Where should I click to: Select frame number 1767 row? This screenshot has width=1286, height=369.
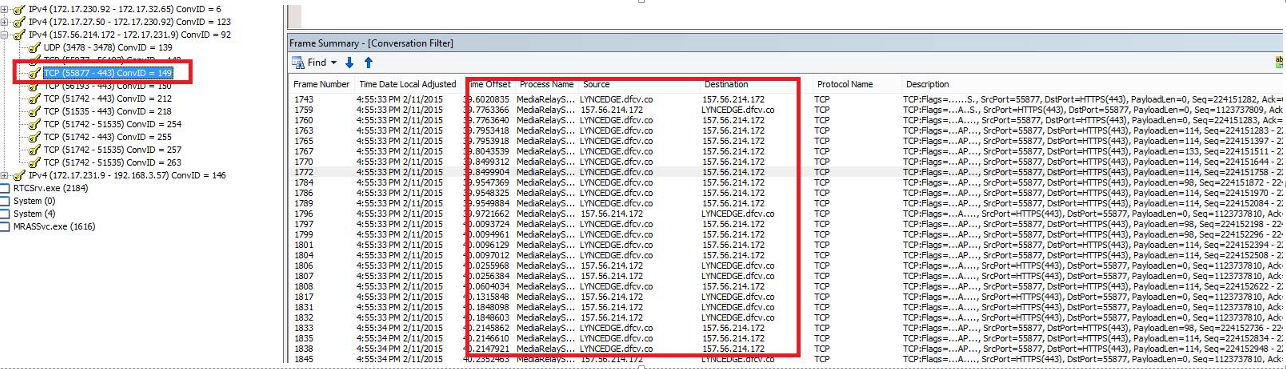(787, 150)
